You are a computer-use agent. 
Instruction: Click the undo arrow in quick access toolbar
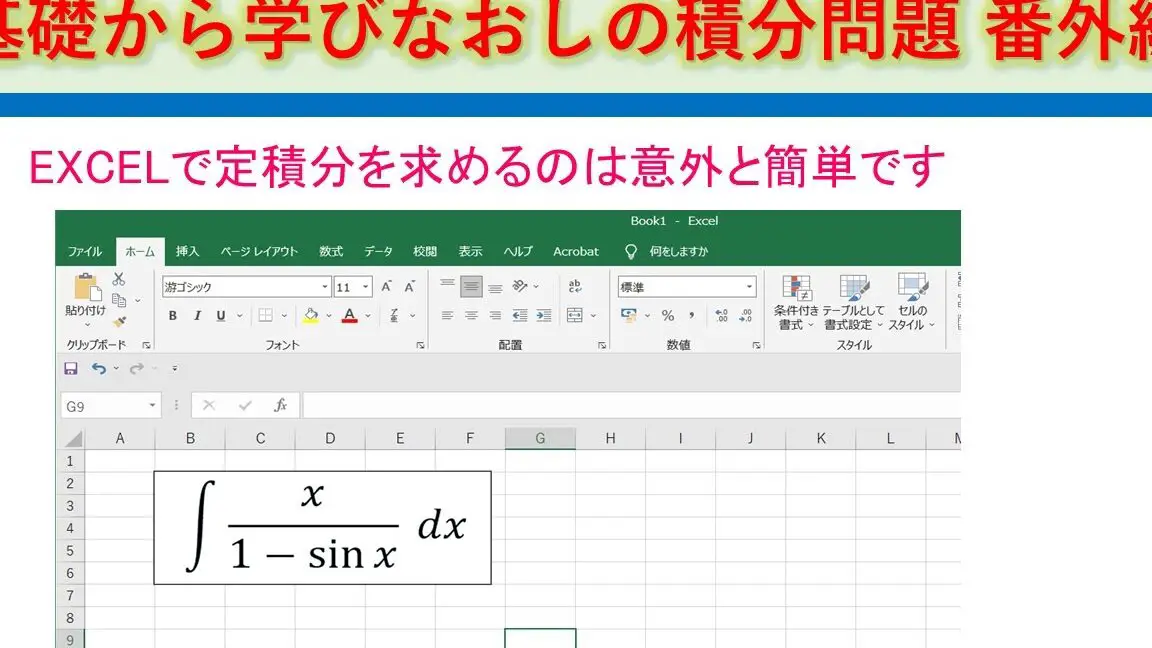click(x=98, y=369)
